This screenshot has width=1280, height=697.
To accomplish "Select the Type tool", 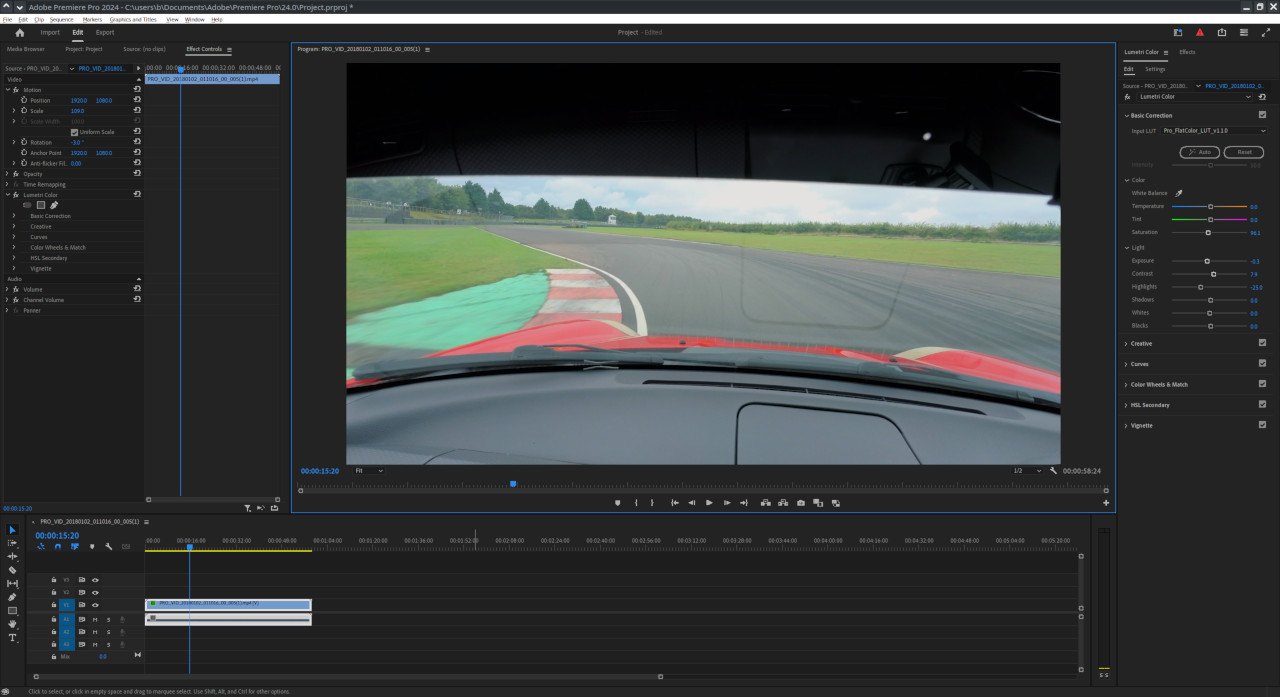I will tap(13, 637).
